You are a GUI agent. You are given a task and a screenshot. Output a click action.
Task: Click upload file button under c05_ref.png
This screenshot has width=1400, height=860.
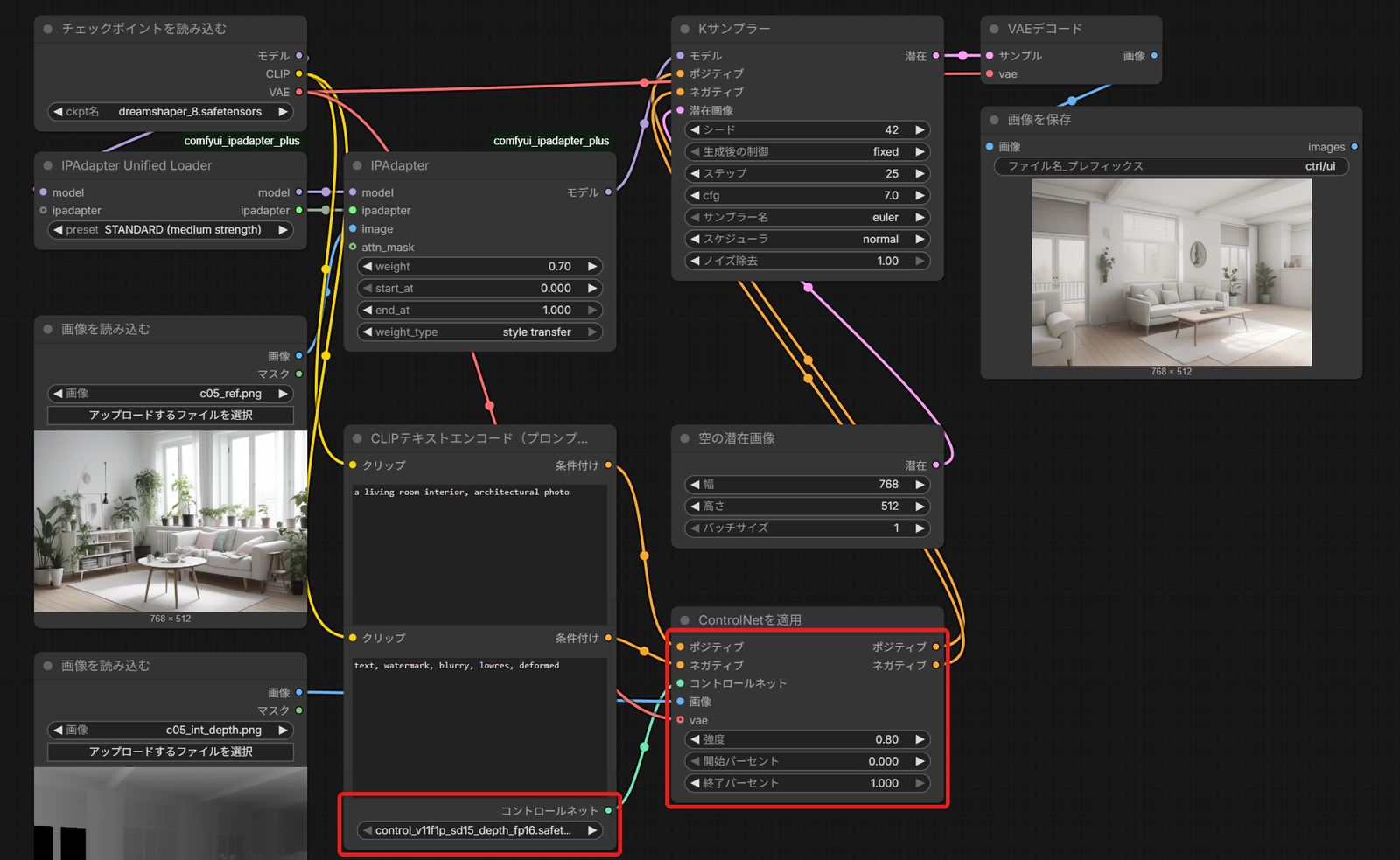pyautogui.click(x=171, y=415)
